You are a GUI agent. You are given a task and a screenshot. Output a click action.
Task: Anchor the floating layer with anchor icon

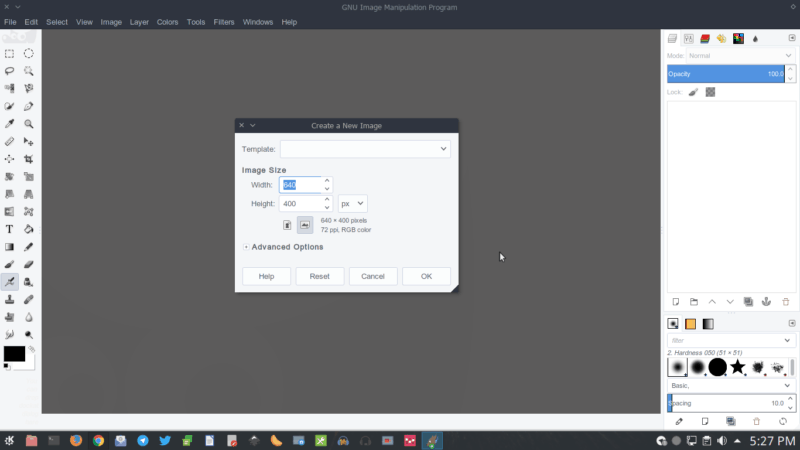tap(766, 301)
